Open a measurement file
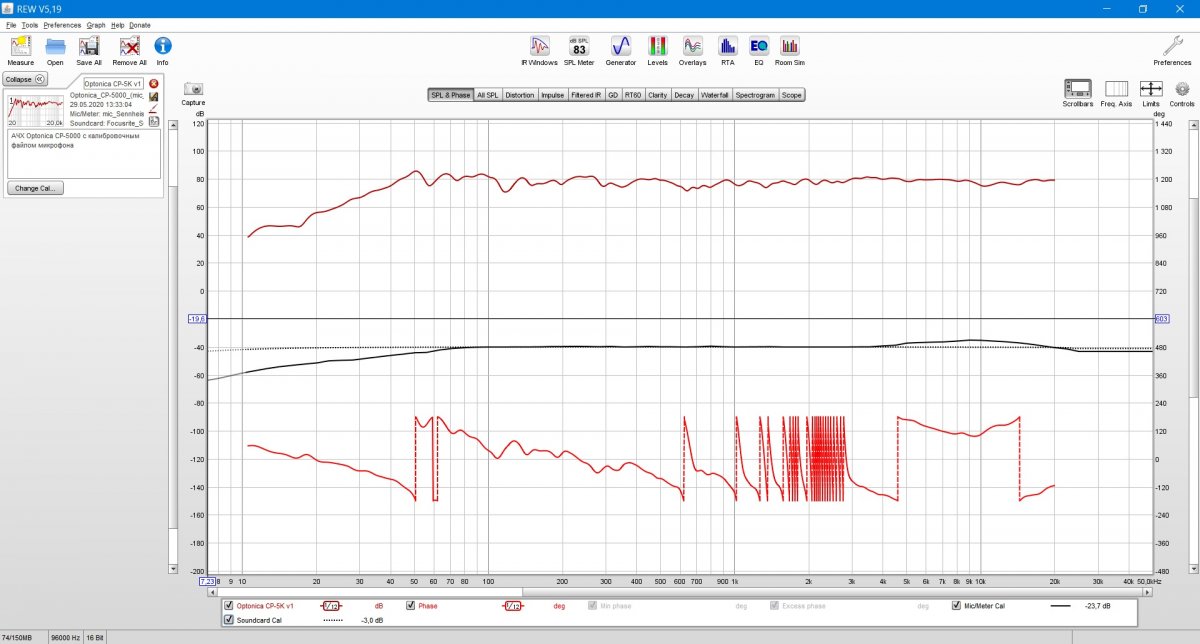 coord(55,50)
